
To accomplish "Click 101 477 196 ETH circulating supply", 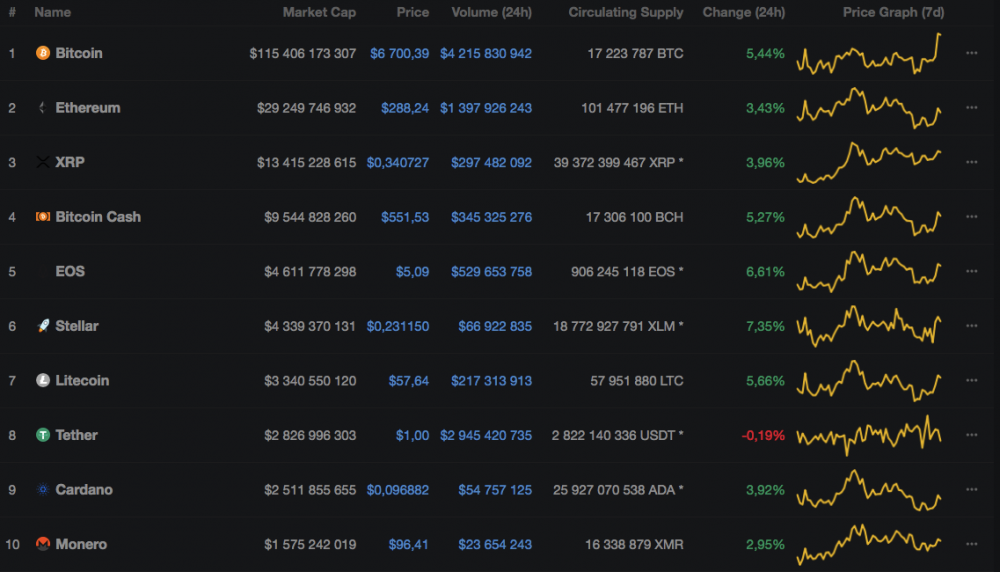I will (x=632, y=108).
